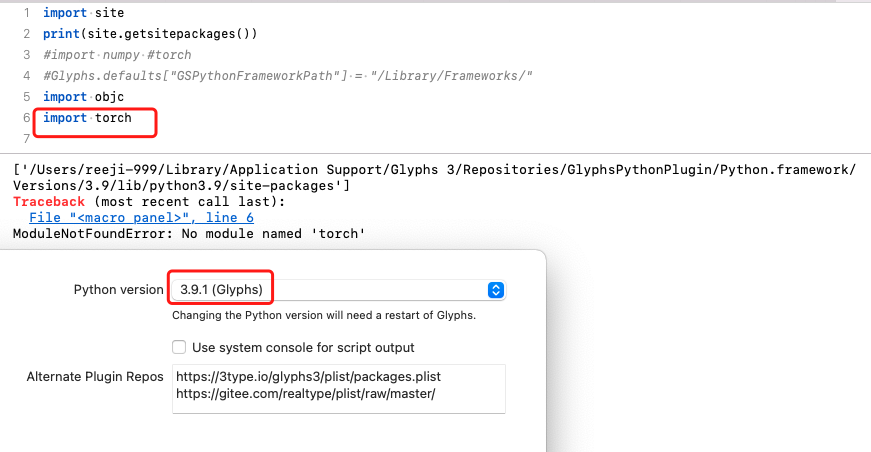Click the '#import numpy #torch' comment line
The width and height of the screenshot is (871, 452).
pos(117,55)
